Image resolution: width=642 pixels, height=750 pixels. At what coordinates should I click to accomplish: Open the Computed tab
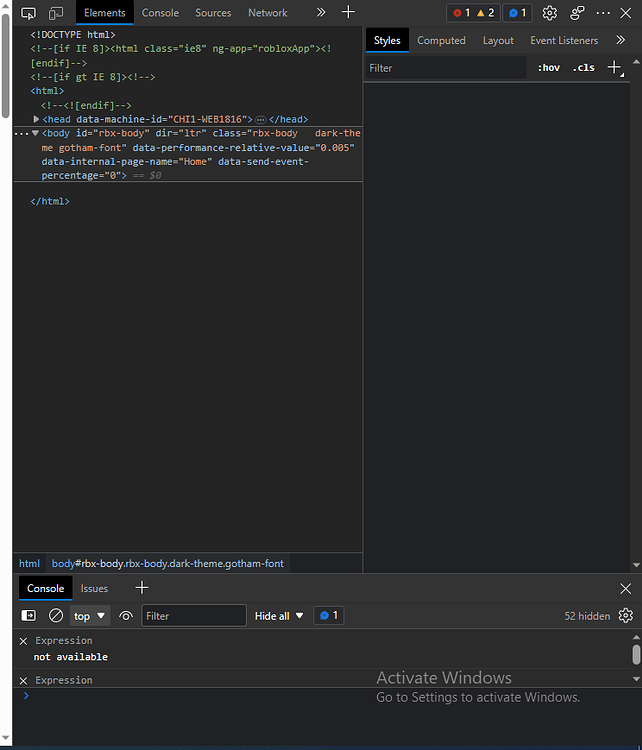pyautogui.click(x=441, y=41)
